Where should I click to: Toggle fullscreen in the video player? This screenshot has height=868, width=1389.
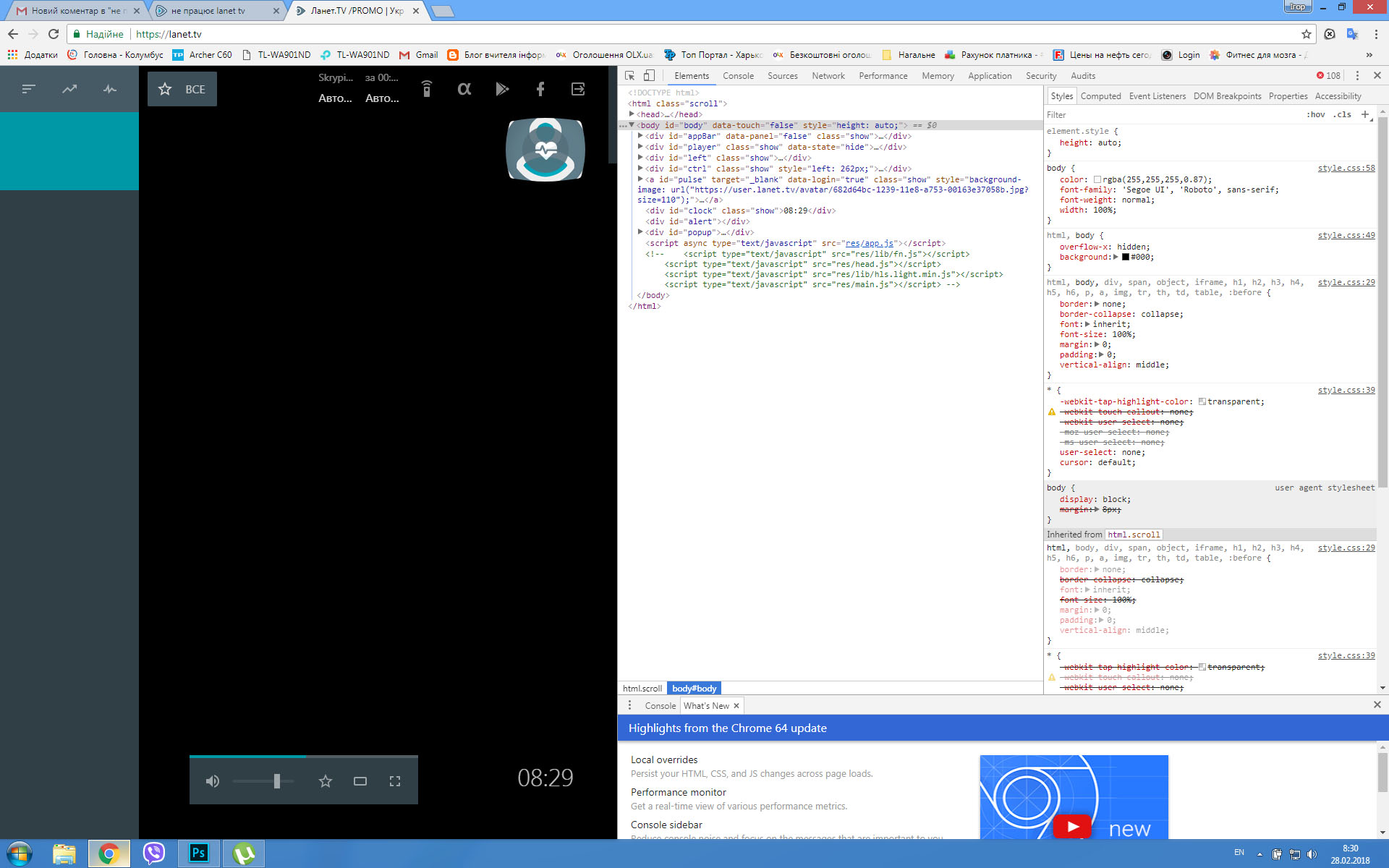[395, 781]
